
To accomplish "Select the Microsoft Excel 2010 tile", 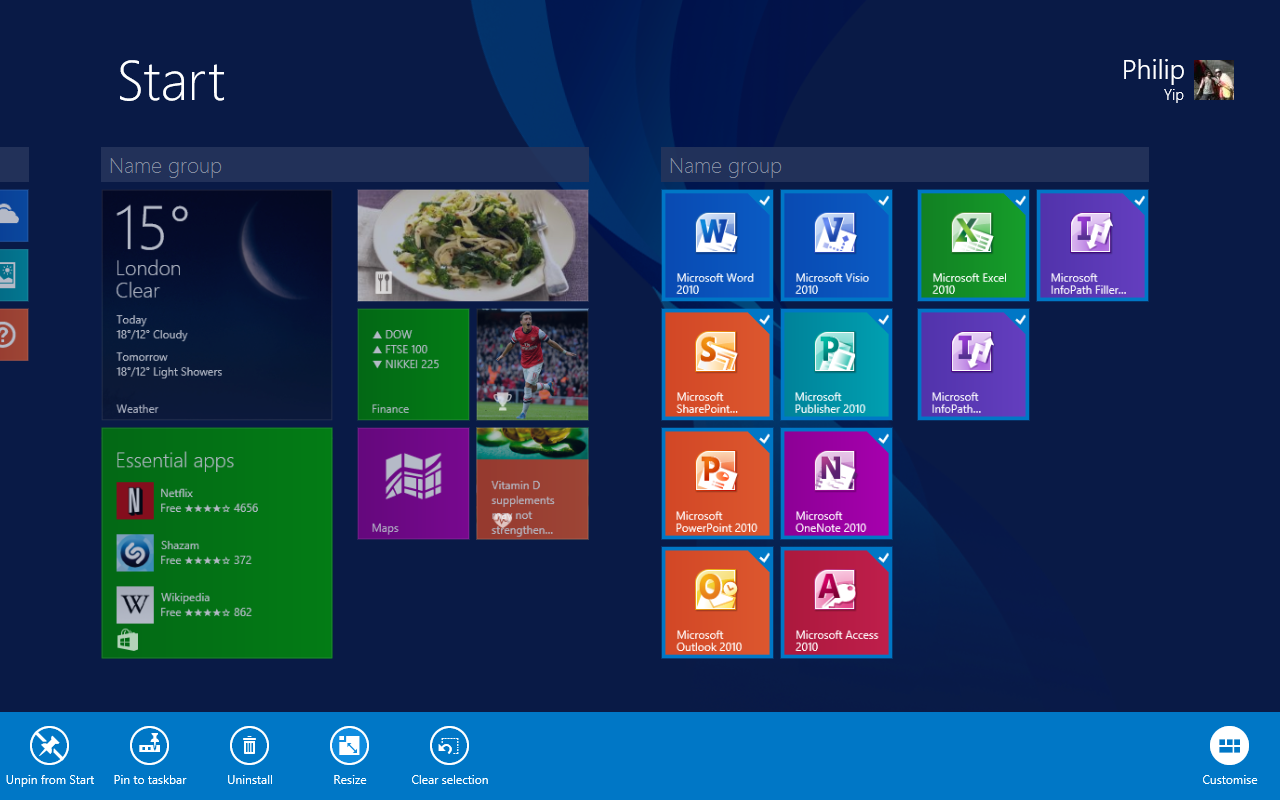I will pos(973,245).
